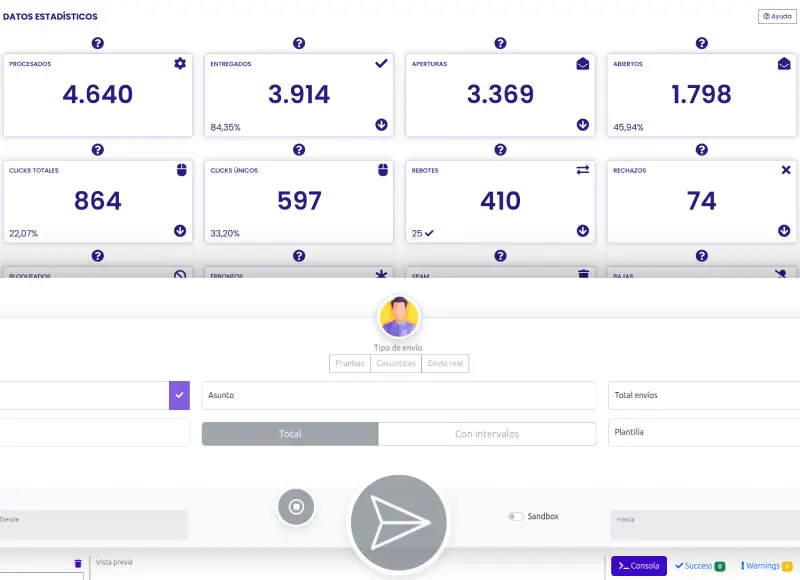Select the Total sending mode
Image resolution: width=800 pixels, height=580 pixels.
(x=290, y=434)
